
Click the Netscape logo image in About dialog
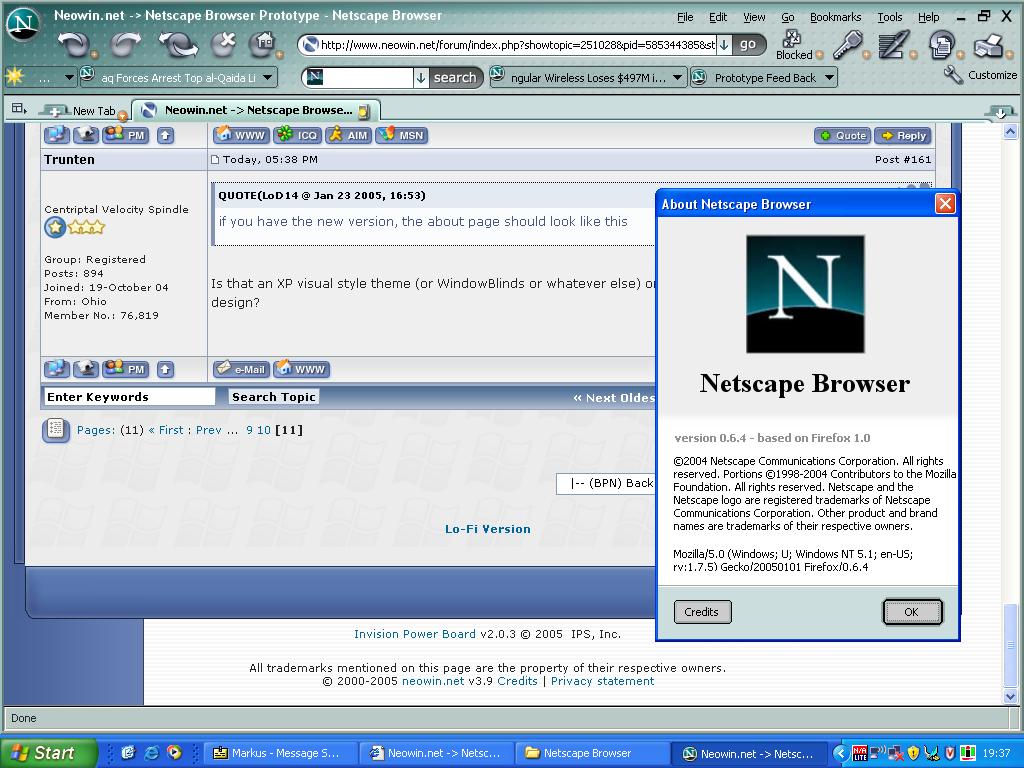(805, 294)
